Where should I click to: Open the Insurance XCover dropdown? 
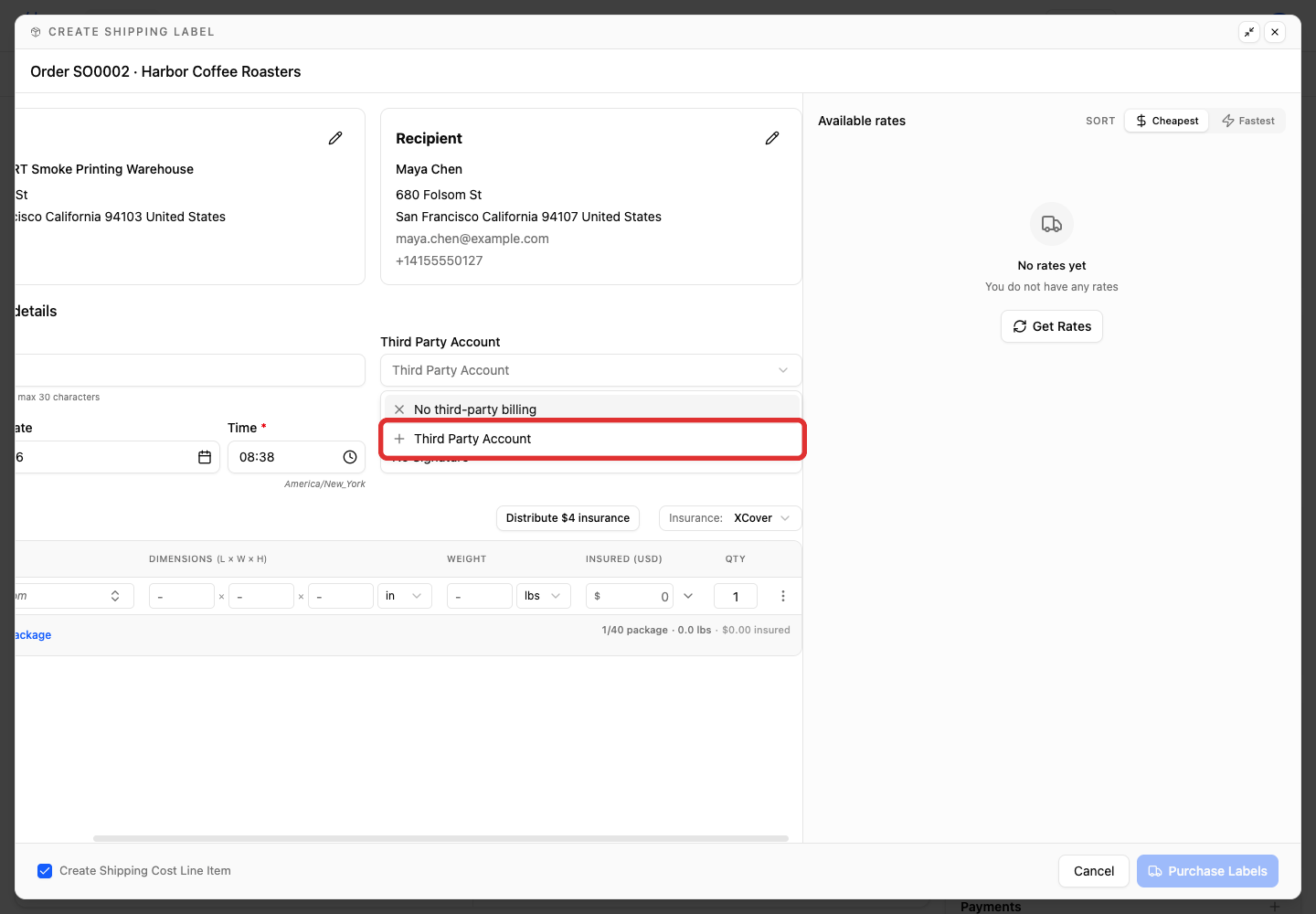click(x=730, y=518)
